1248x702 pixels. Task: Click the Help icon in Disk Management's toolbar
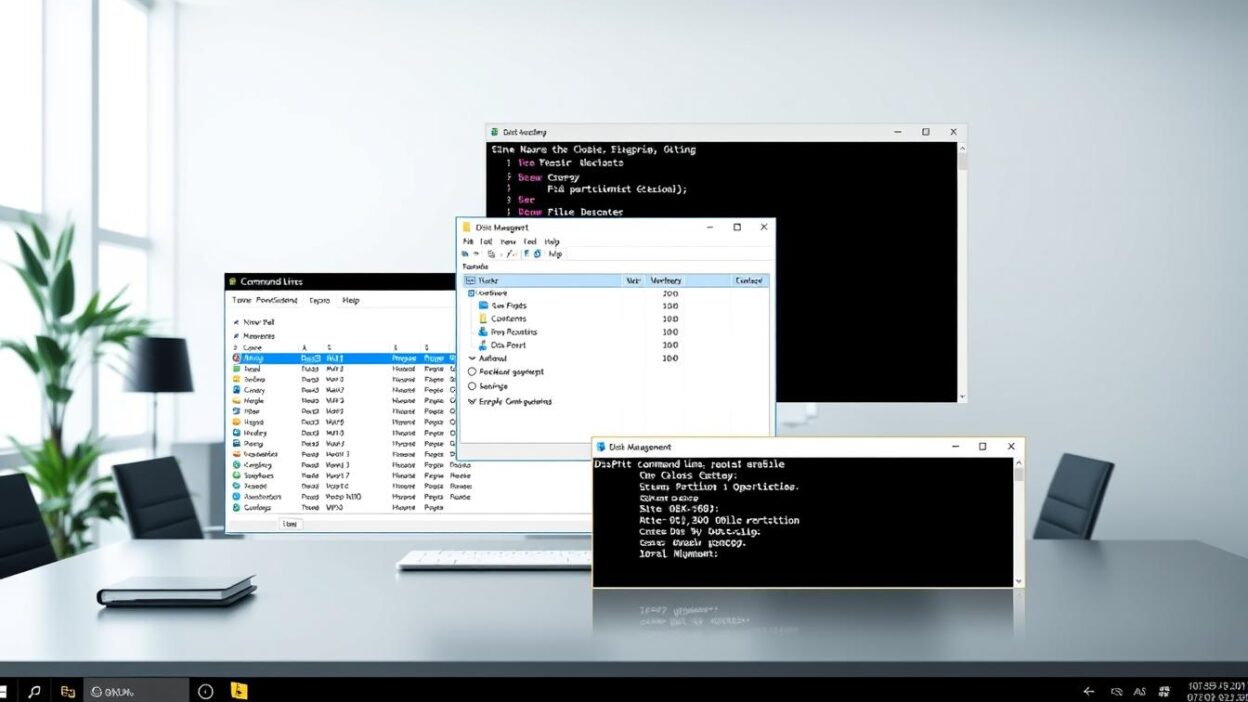point(554,254)
